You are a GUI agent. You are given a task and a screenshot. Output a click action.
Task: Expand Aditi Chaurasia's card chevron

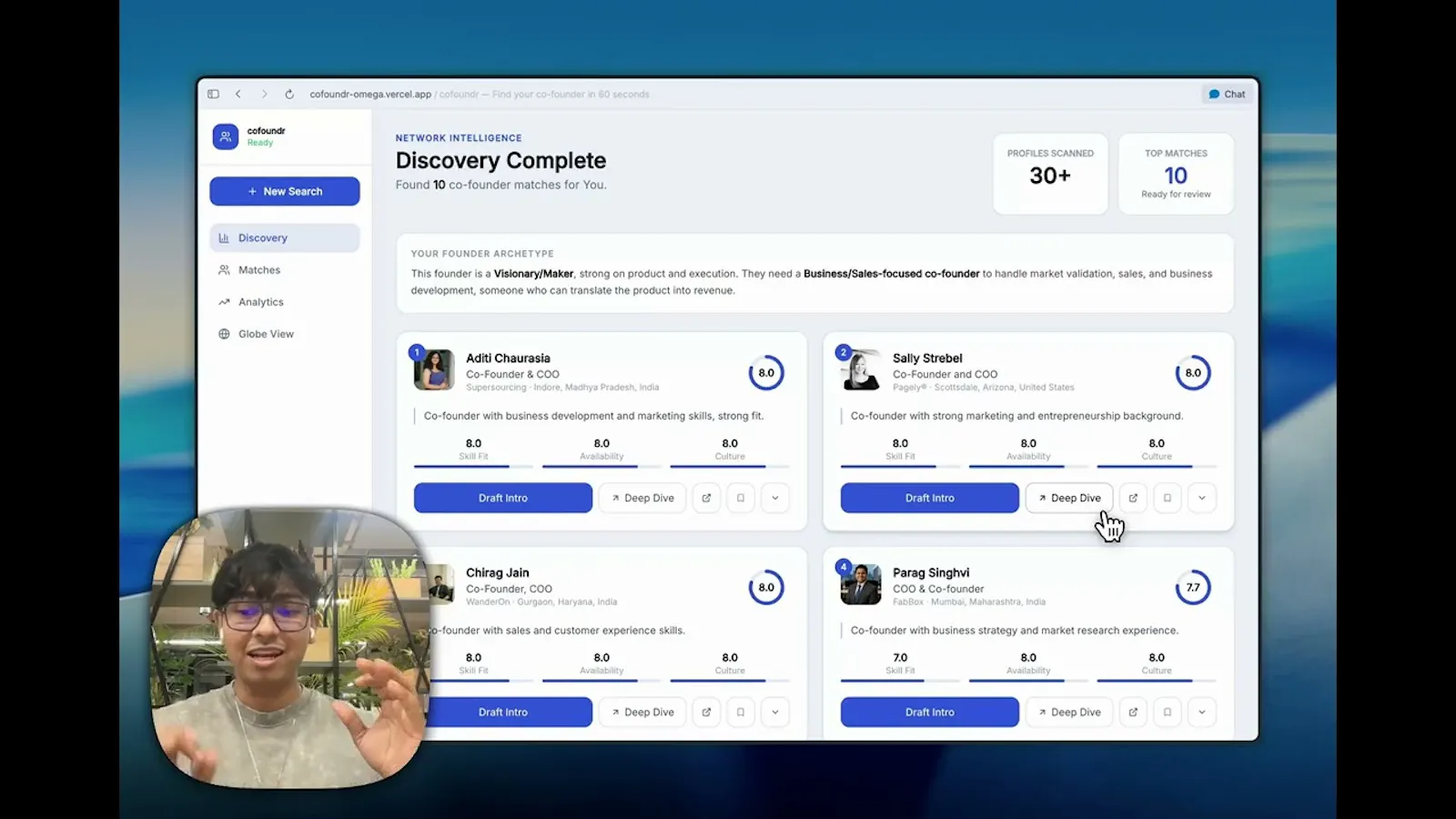click(x=775, y=498)
